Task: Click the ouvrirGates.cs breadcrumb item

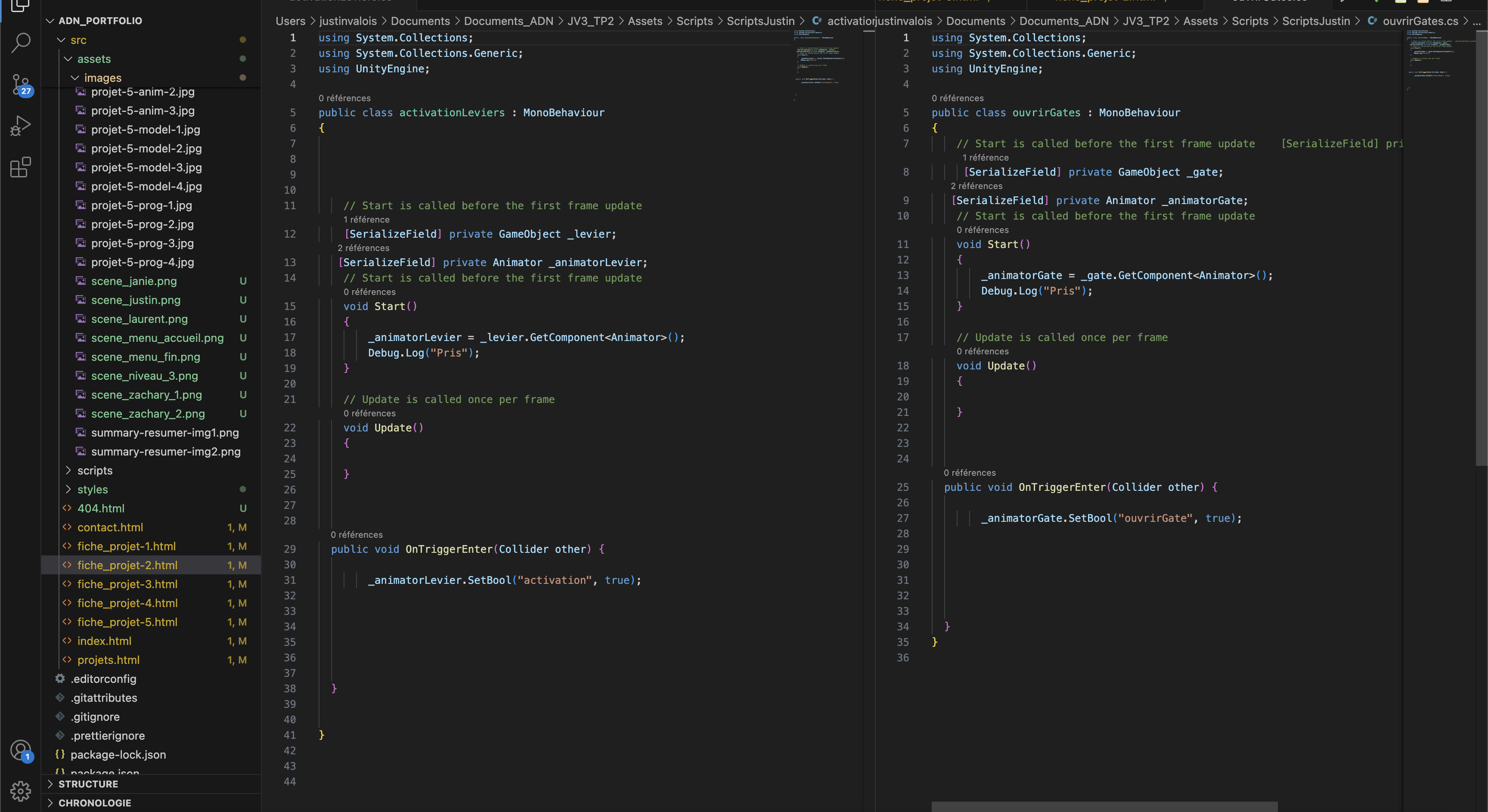Action: (x=1420, y=21)
